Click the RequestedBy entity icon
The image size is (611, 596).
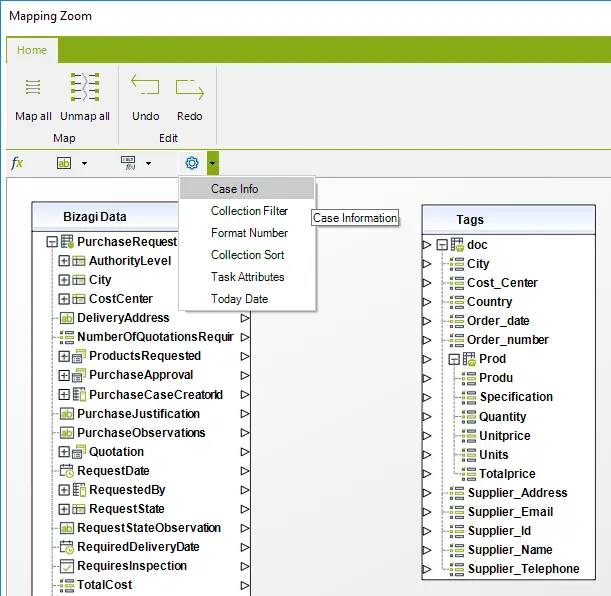click(x=79, y=490)
